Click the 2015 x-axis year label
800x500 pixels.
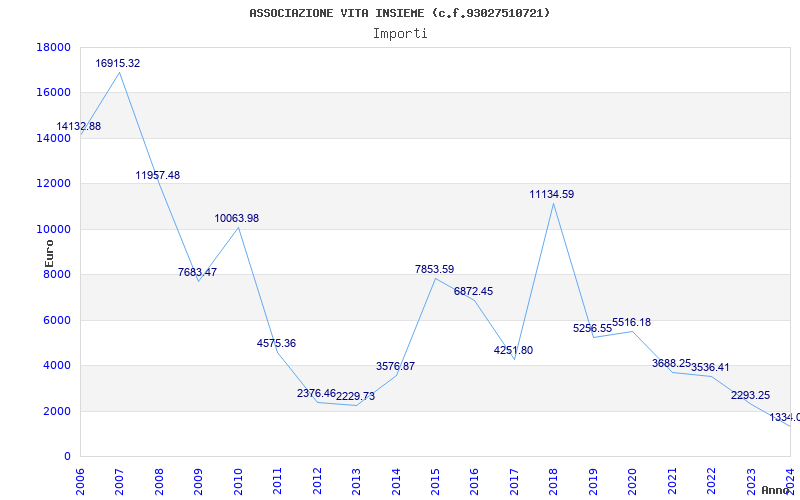(x=435, y=481)
